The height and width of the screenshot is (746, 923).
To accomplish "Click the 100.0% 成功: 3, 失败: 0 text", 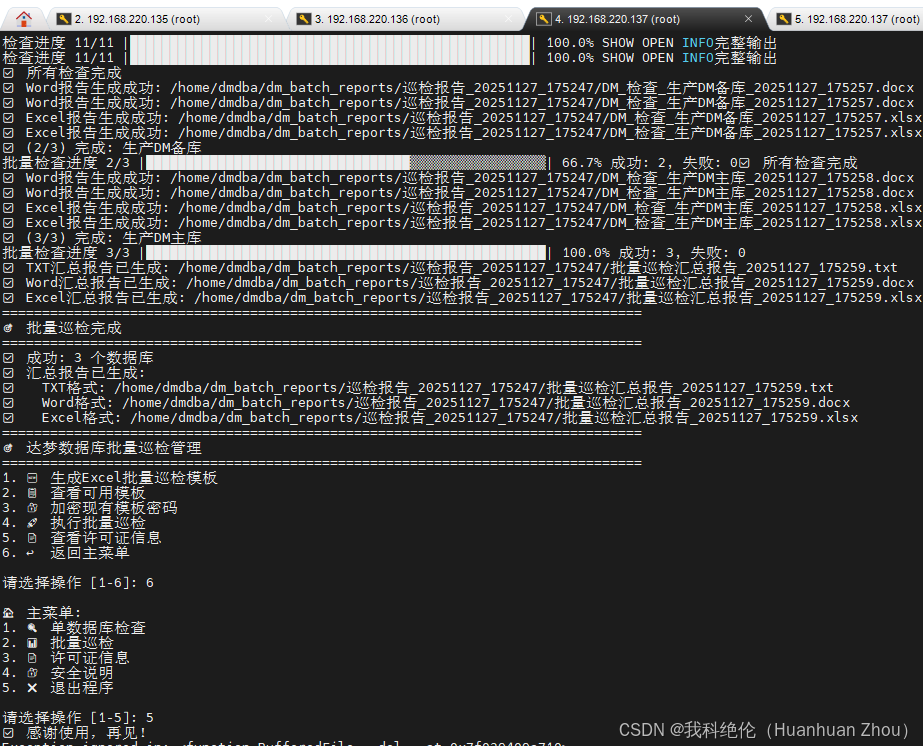I will pyautogui.click(x=654, y=253).
